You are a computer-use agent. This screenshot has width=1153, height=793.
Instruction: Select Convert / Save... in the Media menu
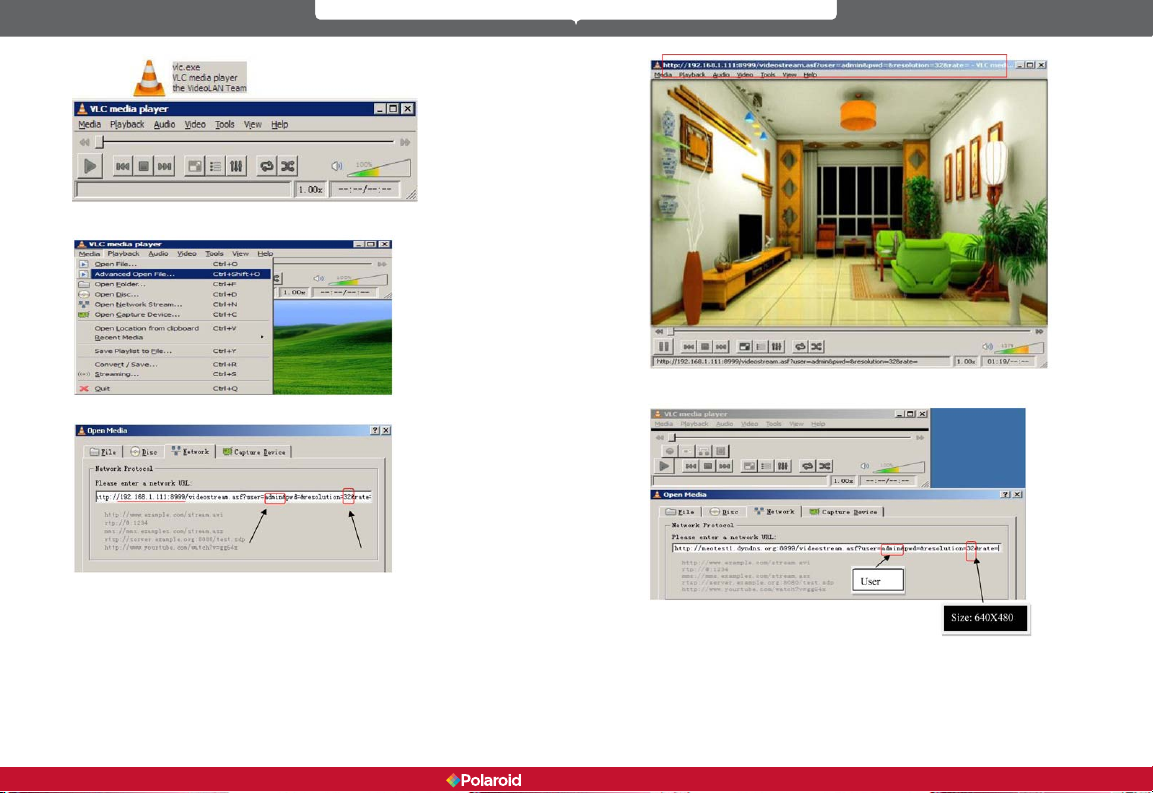pyautogui.click(x=174, y=364)
